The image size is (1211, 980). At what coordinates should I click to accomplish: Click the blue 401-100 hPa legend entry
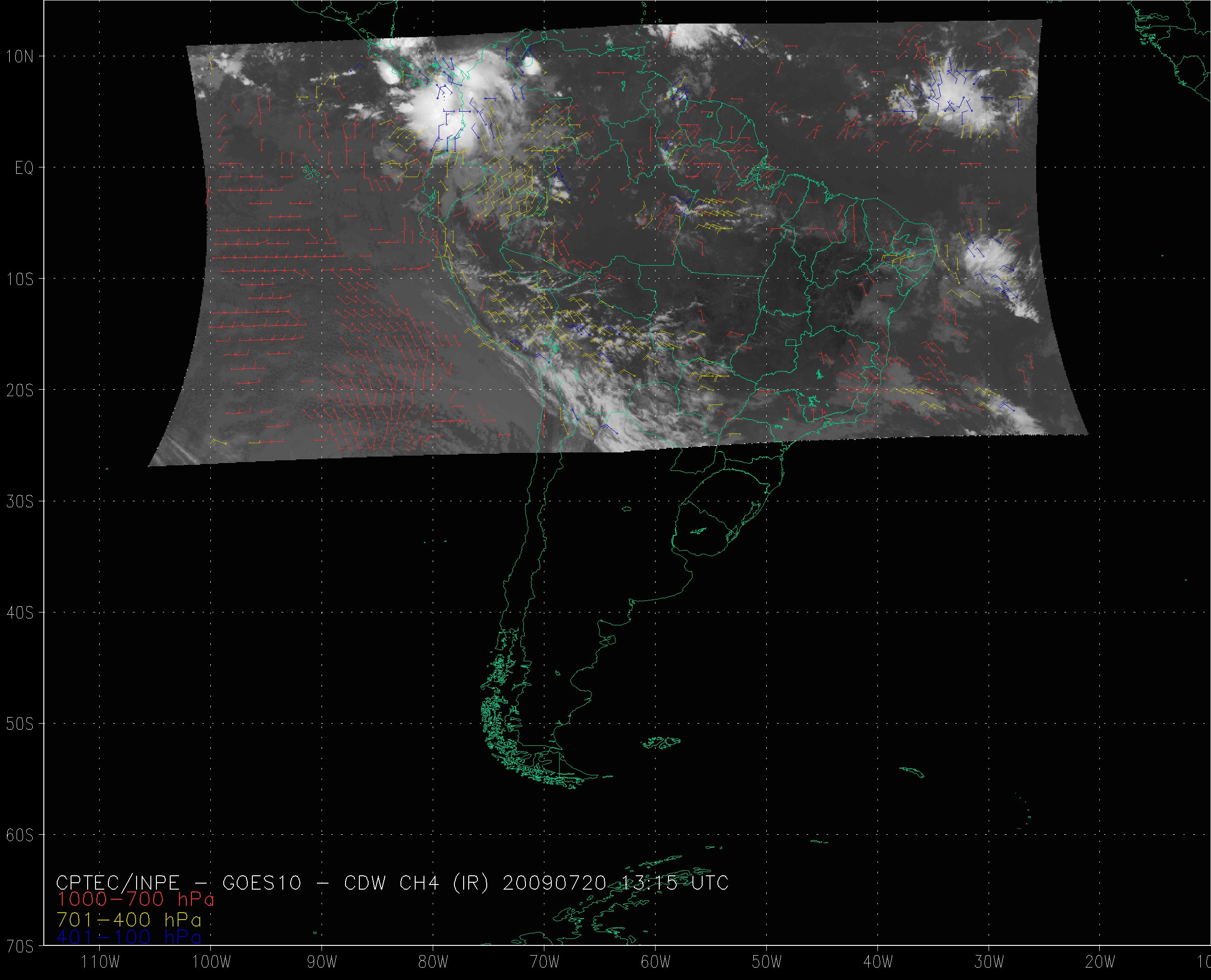129,937
